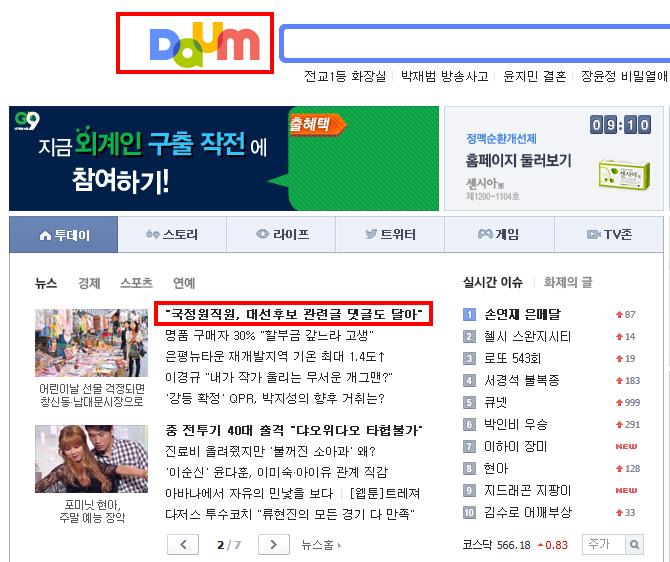Open 손연재 은메달 trending issue
The width and height of the screenshot is (670, 562).
pyautogui.click(x=522, y=314)
